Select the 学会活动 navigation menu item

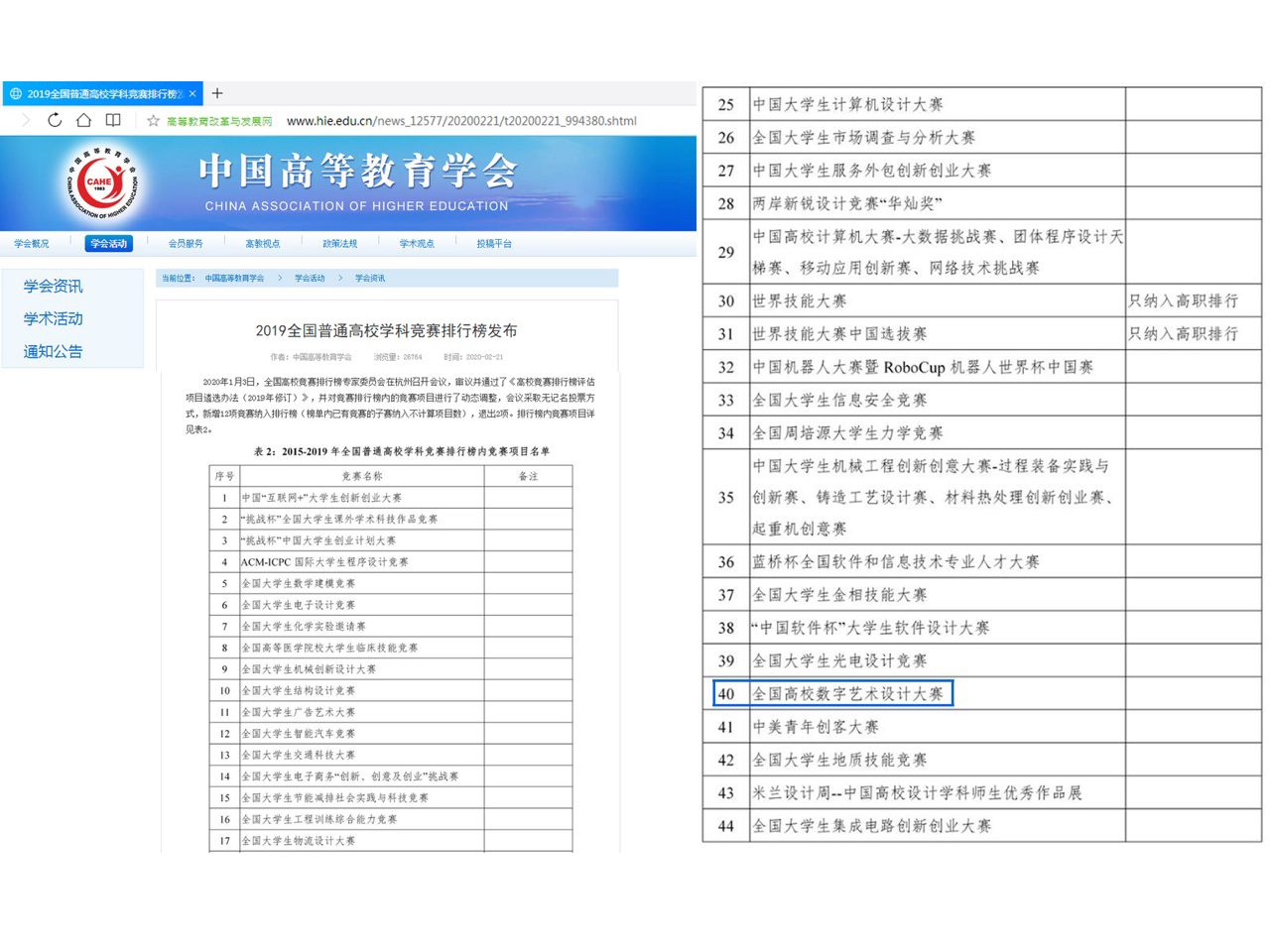[108, 243]
